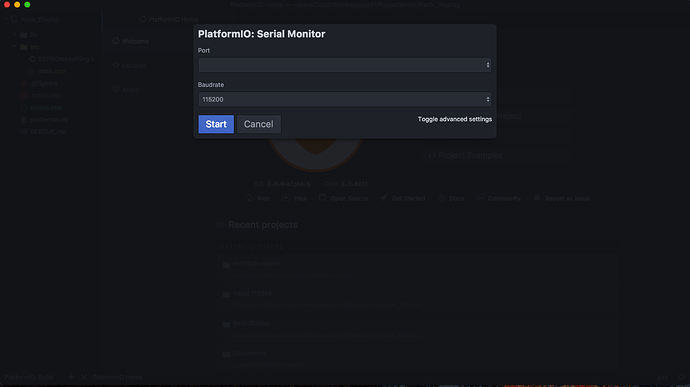Click the Docs icon link
The width and height of the screenshot is (690, 387).
point(441,198)
